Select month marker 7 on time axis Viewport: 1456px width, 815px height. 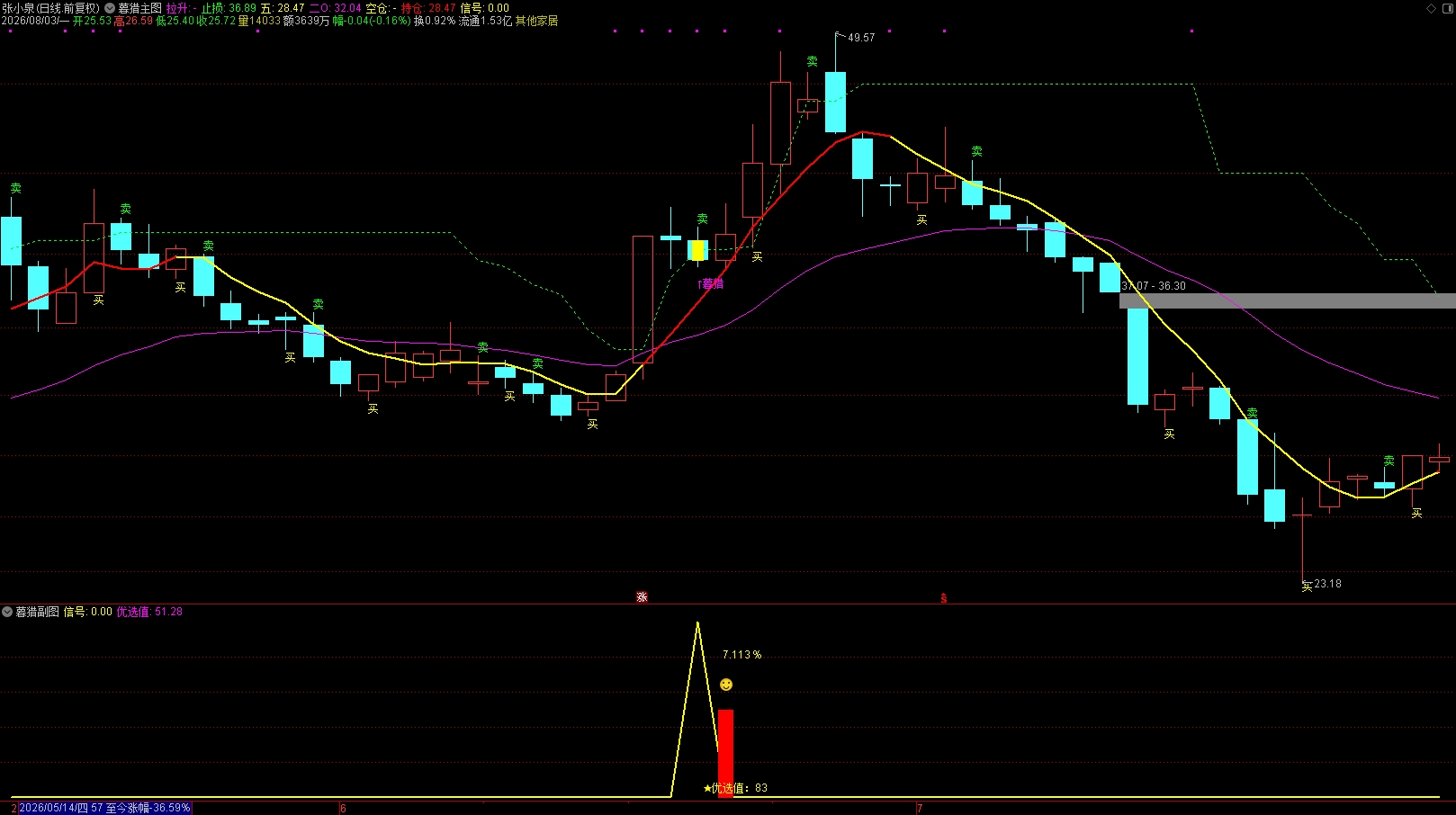(920, 809)
